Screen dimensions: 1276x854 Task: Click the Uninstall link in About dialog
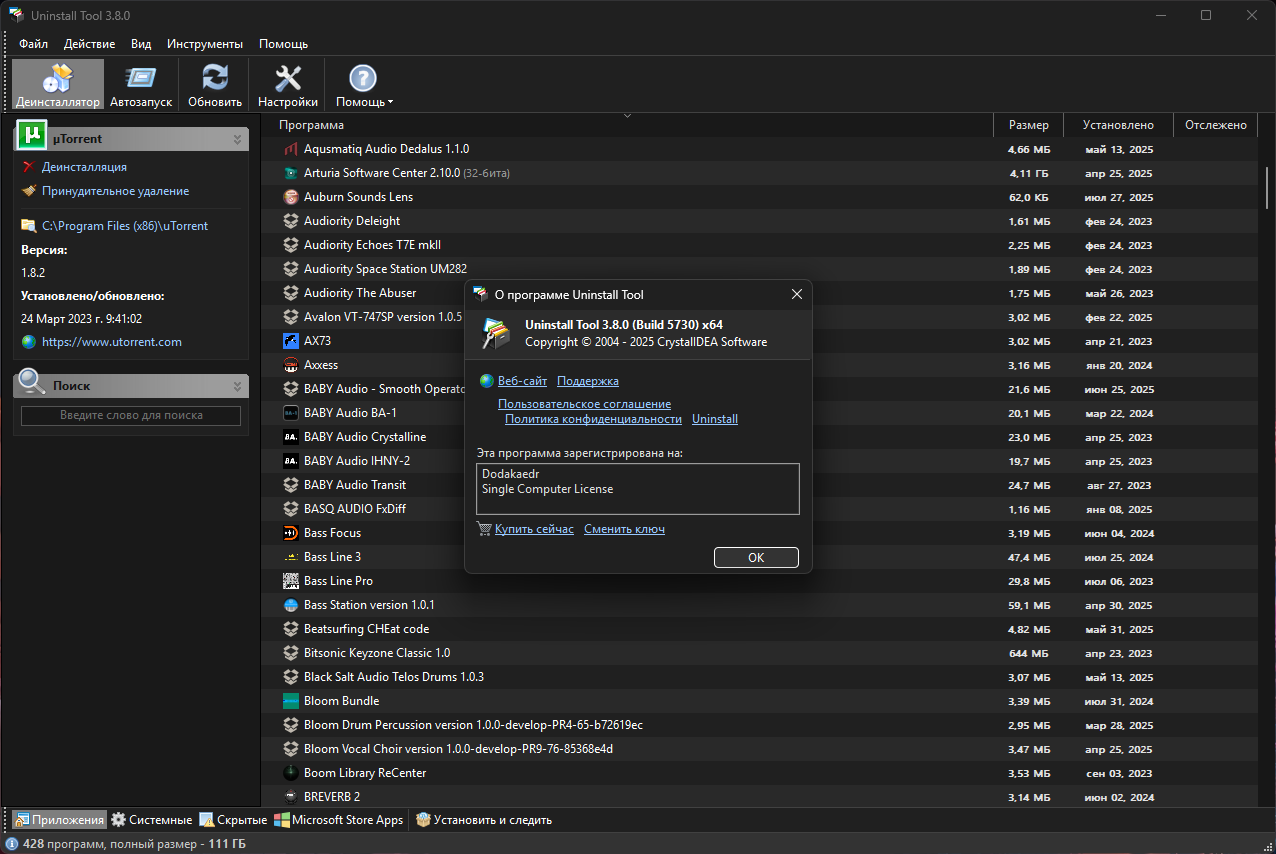[x=715, y=419]
